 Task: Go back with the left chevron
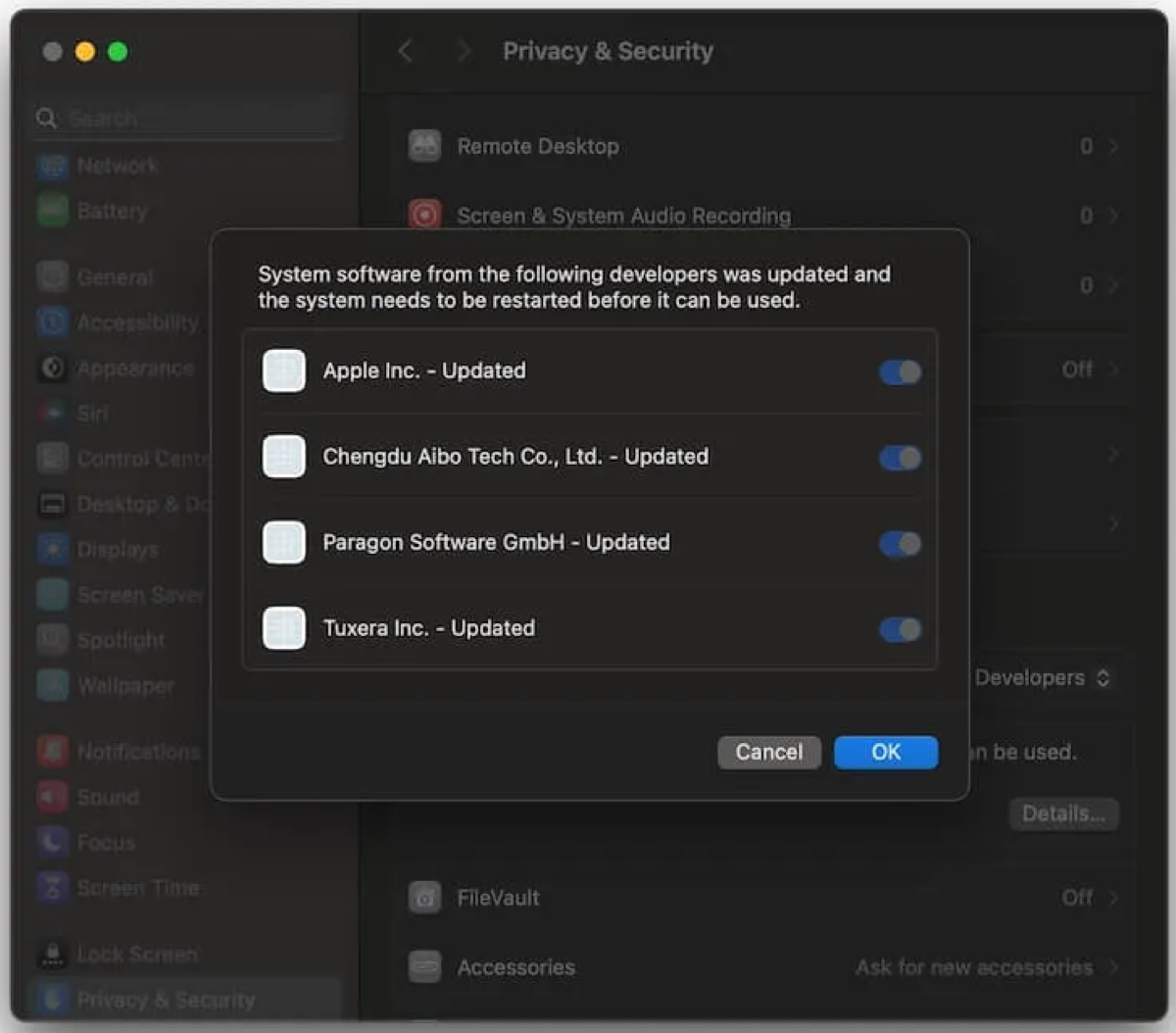click(406, 51)
